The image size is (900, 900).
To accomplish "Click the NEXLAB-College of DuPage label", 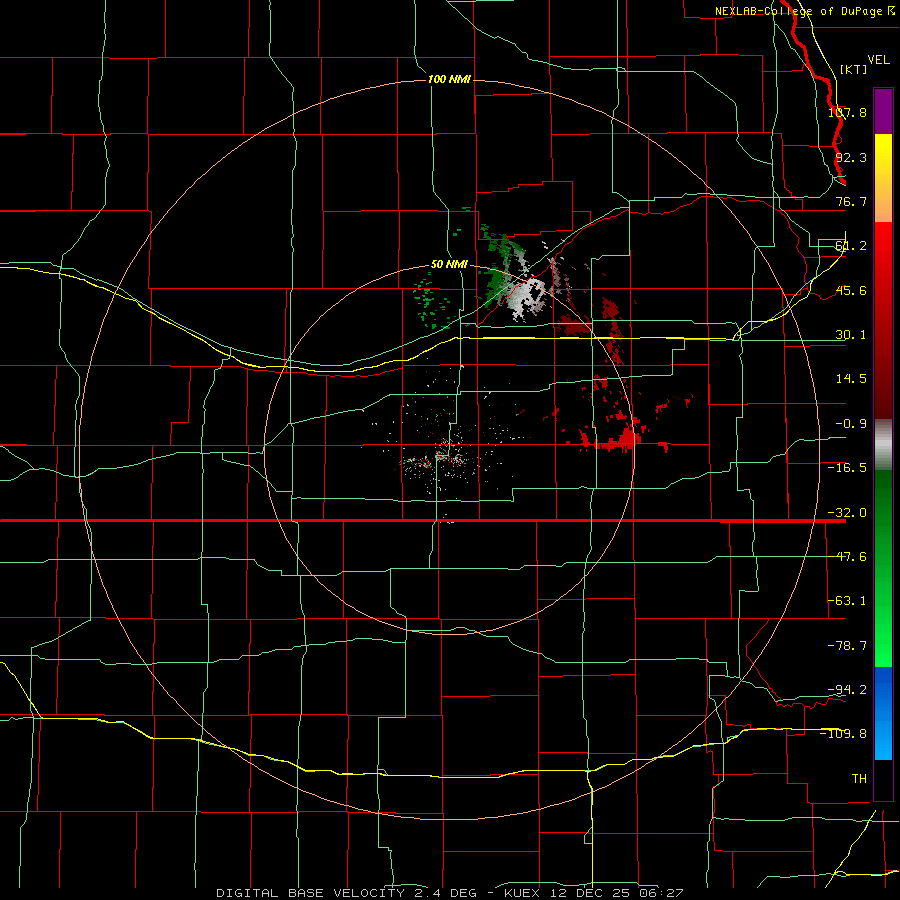I will (x=805, y=11).
